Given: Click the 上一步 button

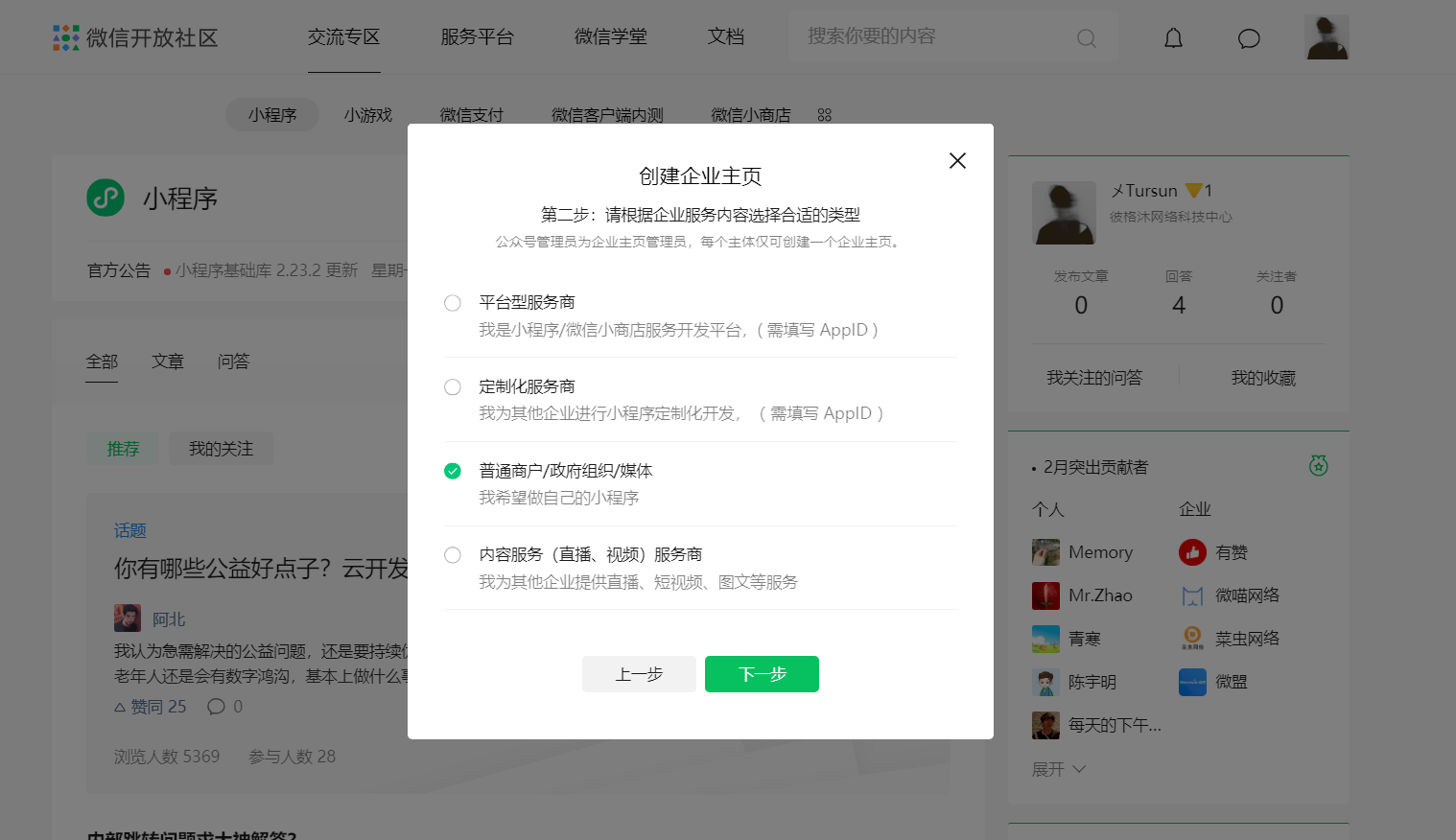Looking at the screenshot, I should [639, 674].
